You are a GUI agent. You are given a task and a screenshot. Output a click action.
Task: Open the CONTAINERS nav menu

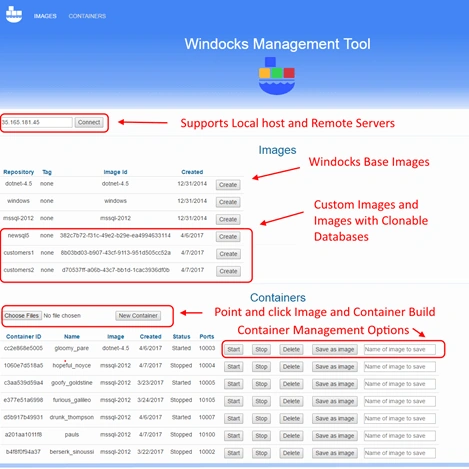click(87, 16)
